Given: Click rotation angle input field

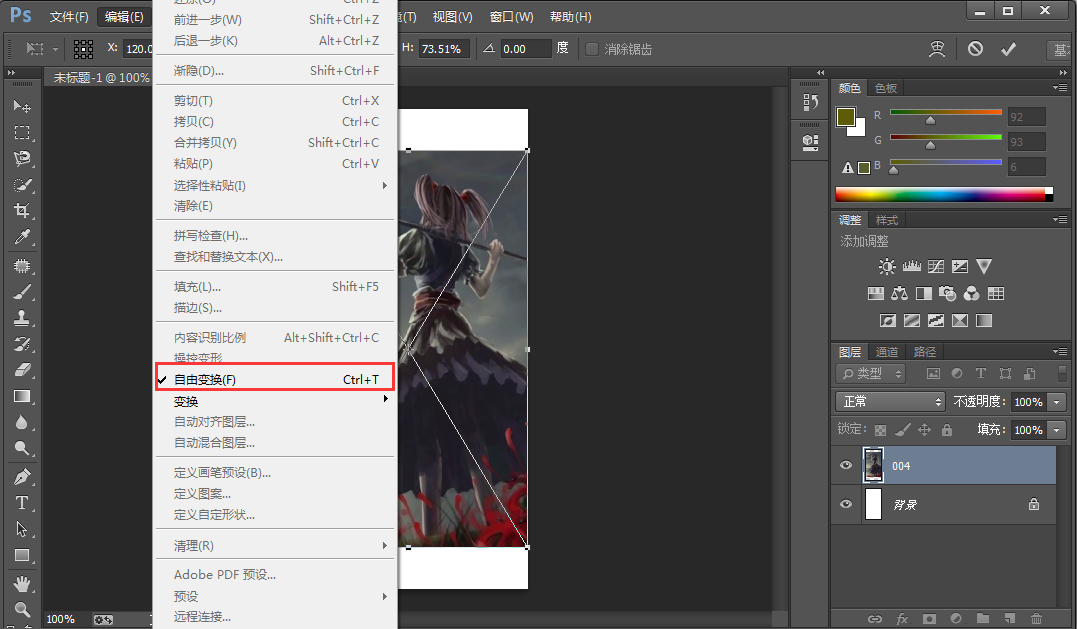Looking at the screenshot, I should click(x=525, y=49).
